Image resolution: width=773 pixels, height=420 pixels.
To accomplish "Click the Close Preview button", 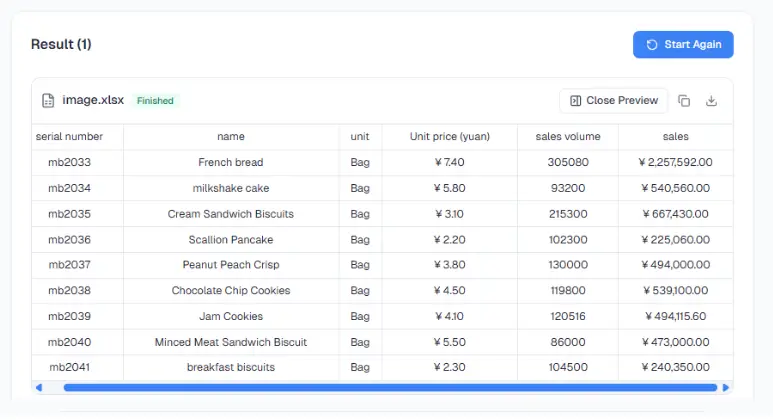I will point(614,100).
